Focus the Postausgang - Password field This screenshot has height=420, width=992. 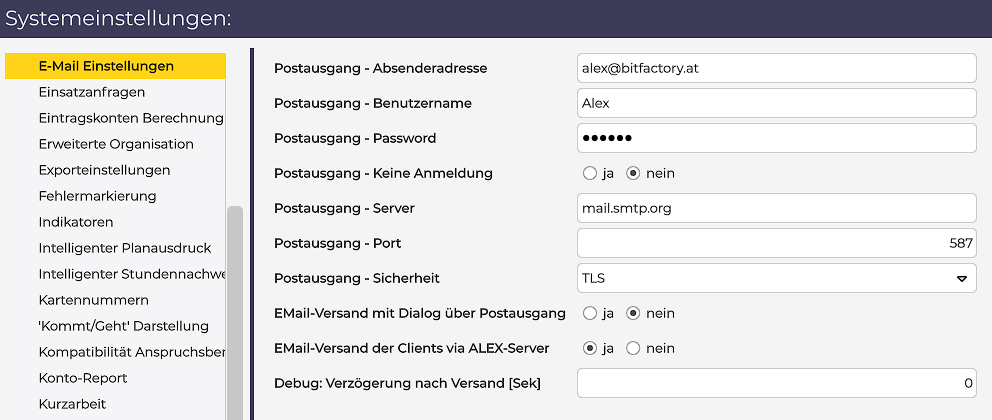(776, 138)
